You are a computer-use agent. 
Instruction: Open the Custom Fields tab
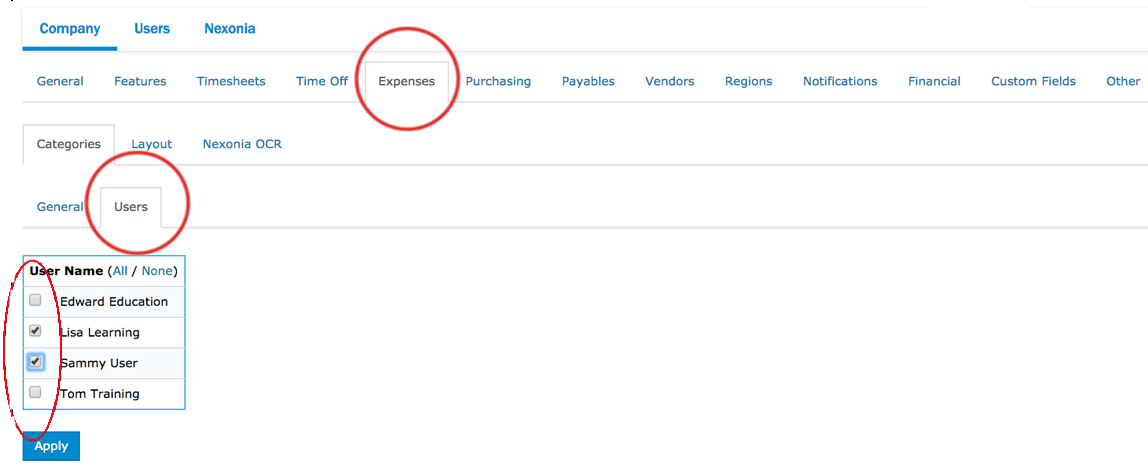(1033, 82)
